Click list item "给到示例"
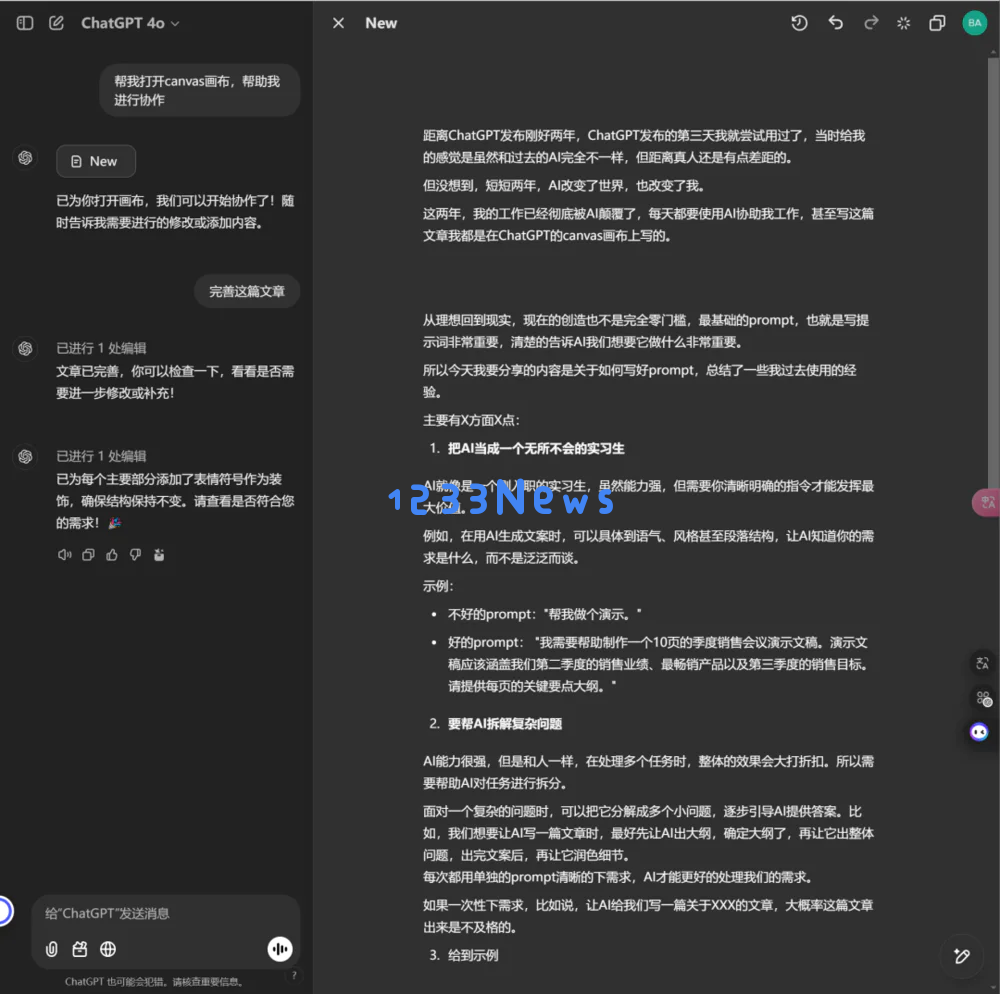Viewport: 1000px width, 994px height. (x=473, y=955)
